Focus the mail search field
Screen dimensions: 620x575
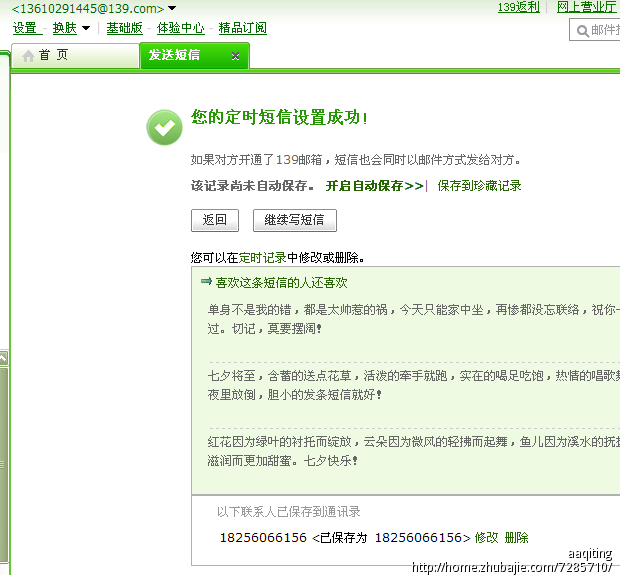595,30
